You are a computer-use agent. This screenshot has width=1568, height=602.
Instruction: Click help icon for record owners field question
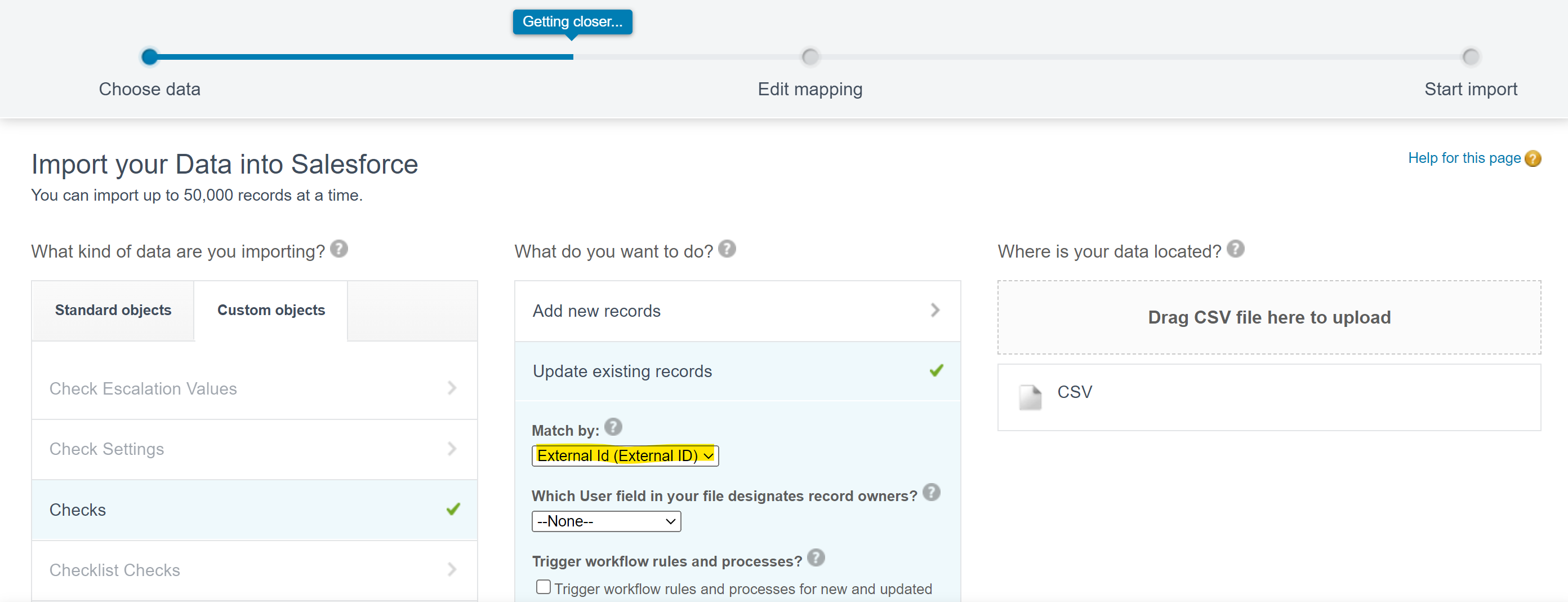[930, 492]
